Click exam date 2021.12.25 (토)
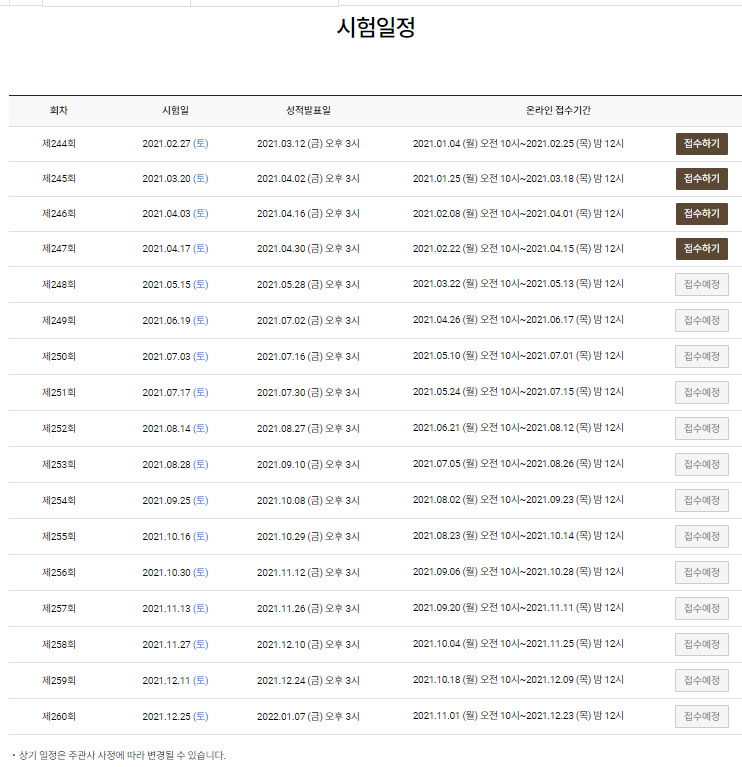The width and height of the screenshot is (742, 767). pyautogui.click(x=175, y=716)
